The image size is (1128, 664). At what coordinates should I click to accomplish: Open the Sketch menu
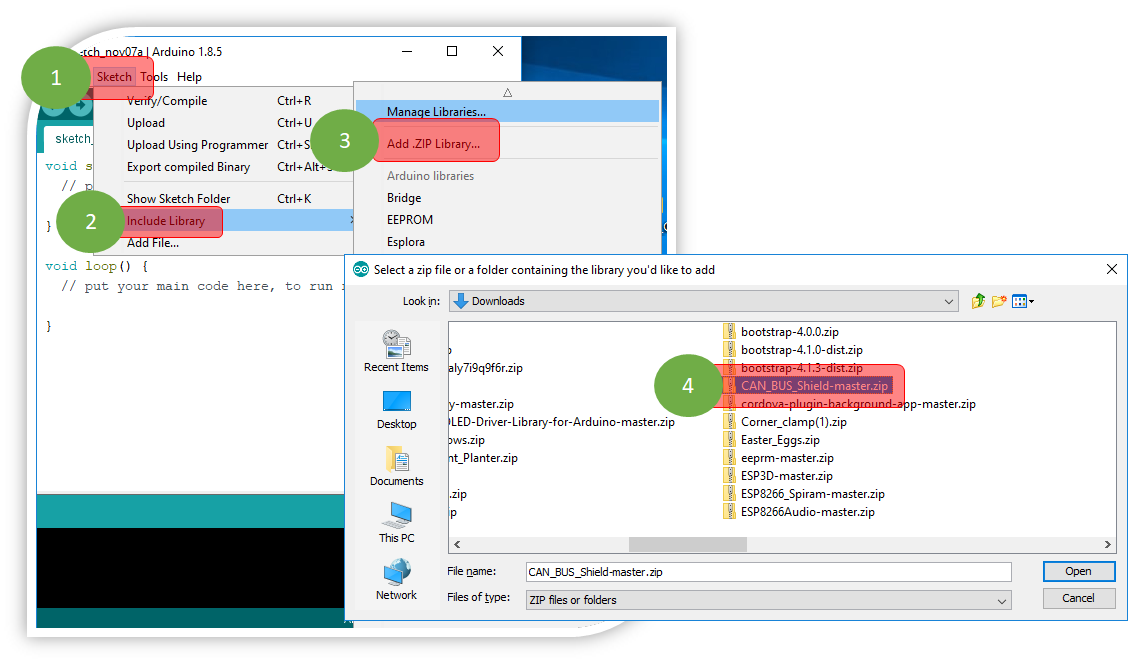coord(114,76)
